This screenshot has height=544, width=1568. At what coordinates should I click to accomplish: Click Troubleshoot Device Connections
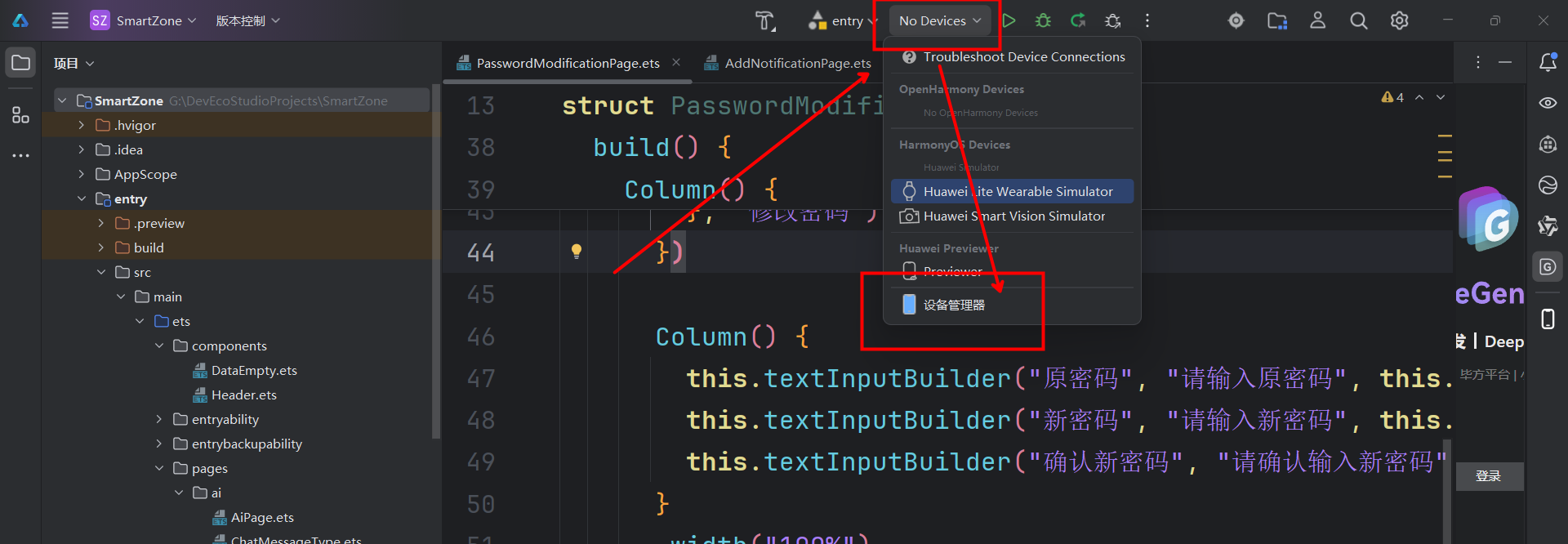click(1023, 56)
